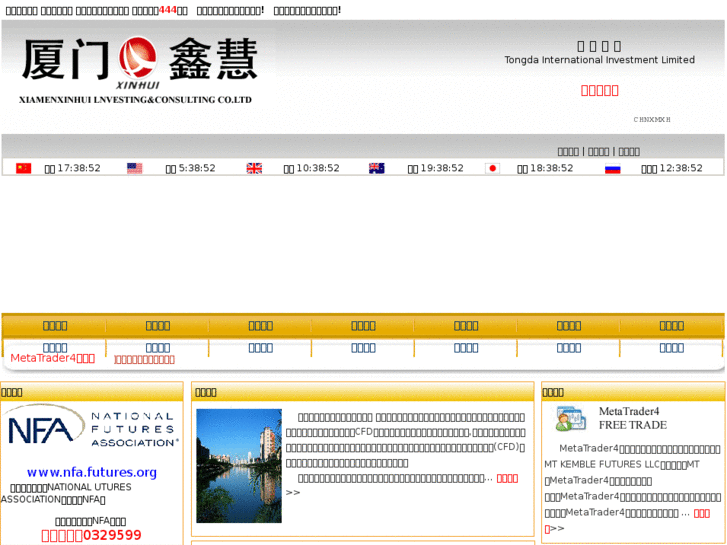Image resolution: width=727 pixels, height=545 pixels.
Task: Click the clock reading 17:38:52
Action: coord(79,168)
